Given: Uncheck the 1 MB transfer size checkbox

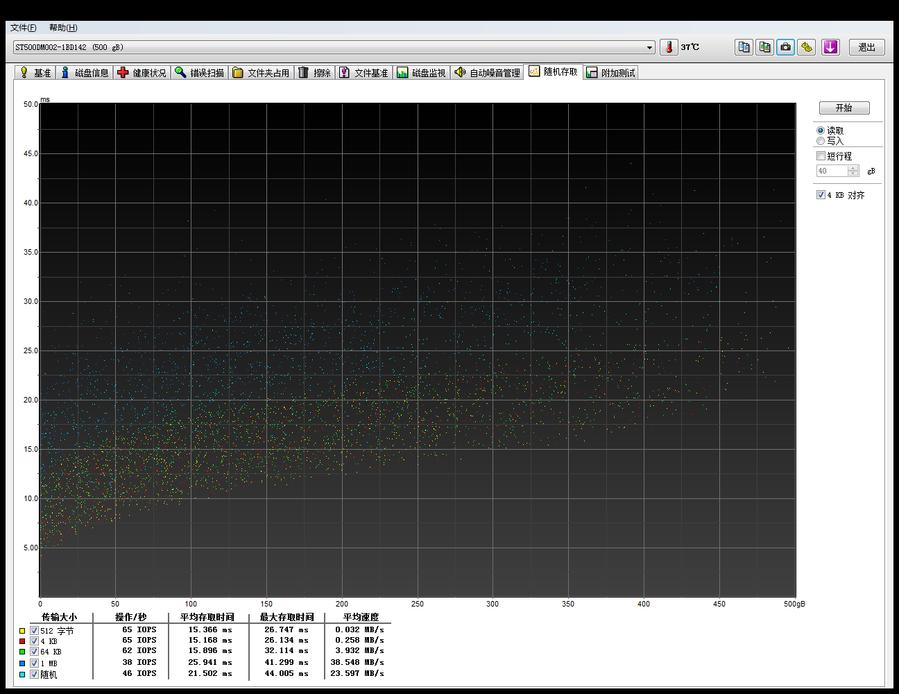Looking at the screenshot, I should click(34, 663).
